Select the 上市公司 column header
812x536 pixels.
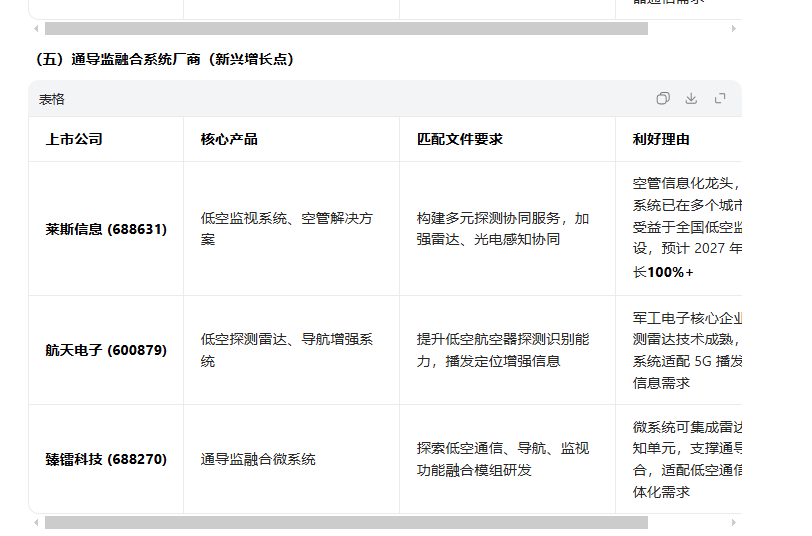coord(106,139)
